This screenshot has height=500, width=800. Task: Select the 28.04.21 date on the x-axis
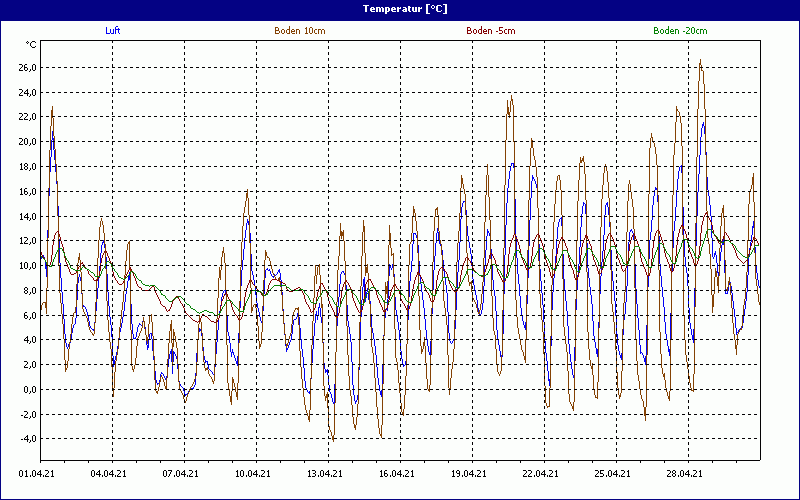coord(685,474)
